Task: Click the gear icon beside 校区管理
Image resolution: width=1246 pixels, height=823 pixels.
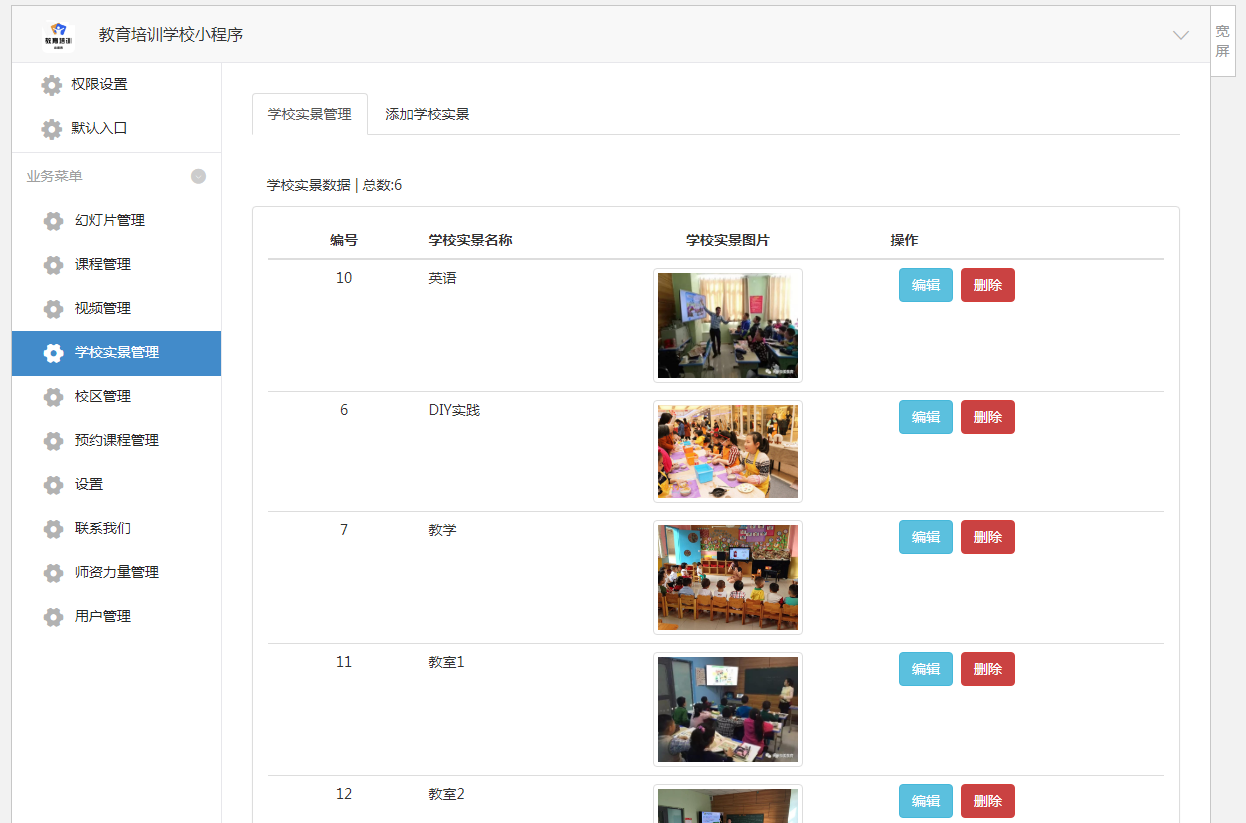Action: tap(54, 397)
